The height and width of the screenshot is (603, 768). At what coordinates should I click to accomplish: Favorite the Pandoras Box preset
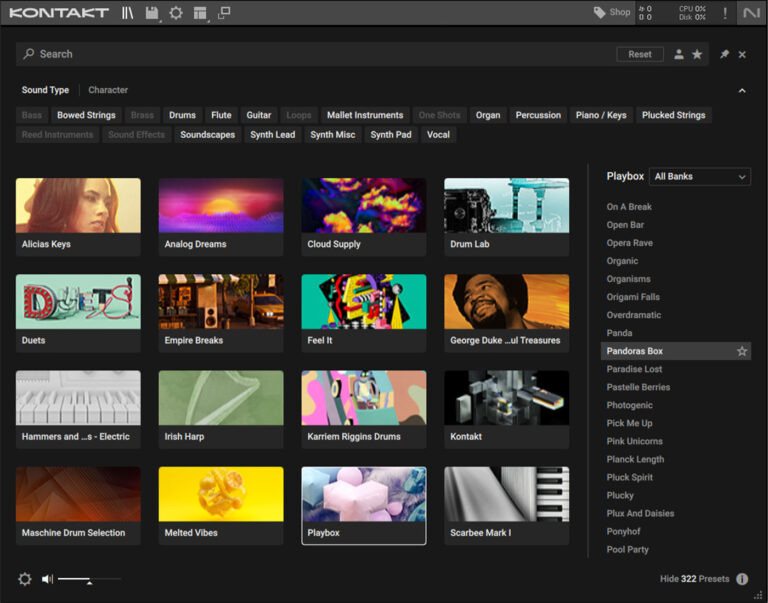(x=742, y=351)
